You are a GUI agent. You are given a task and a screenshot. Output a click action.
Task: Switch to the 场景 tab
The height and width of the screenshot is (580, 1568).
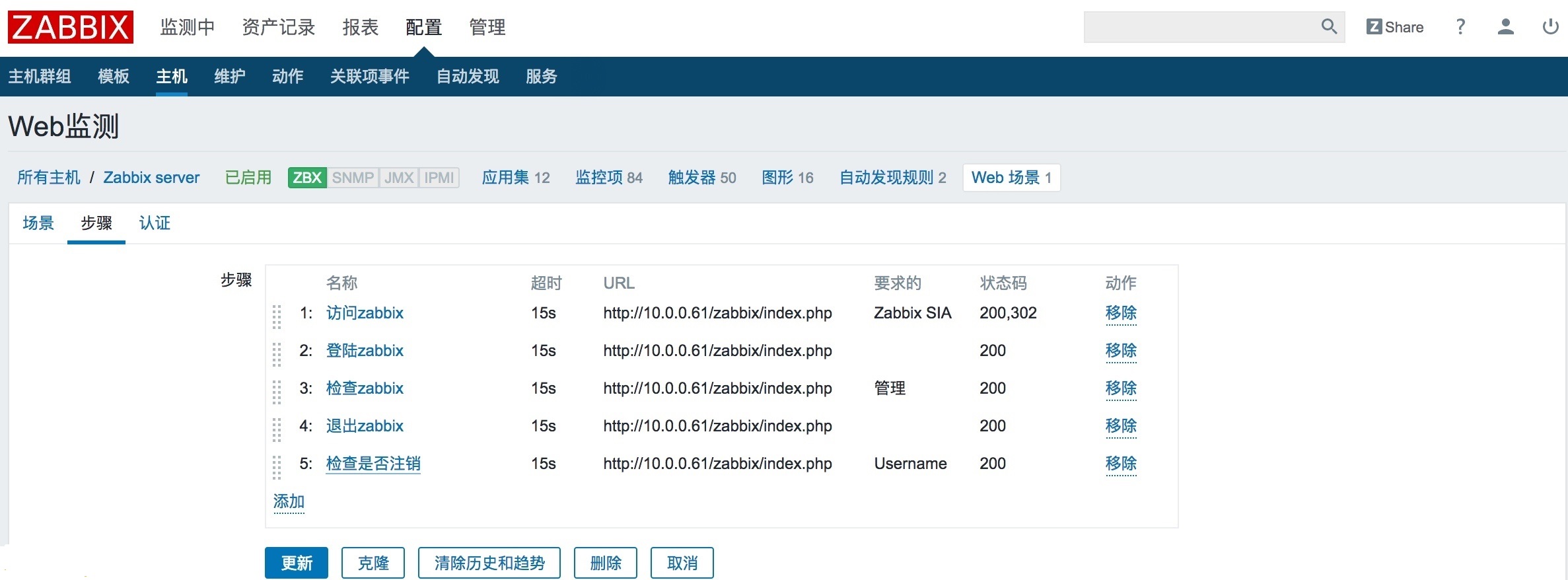click(x=38, y=223)
